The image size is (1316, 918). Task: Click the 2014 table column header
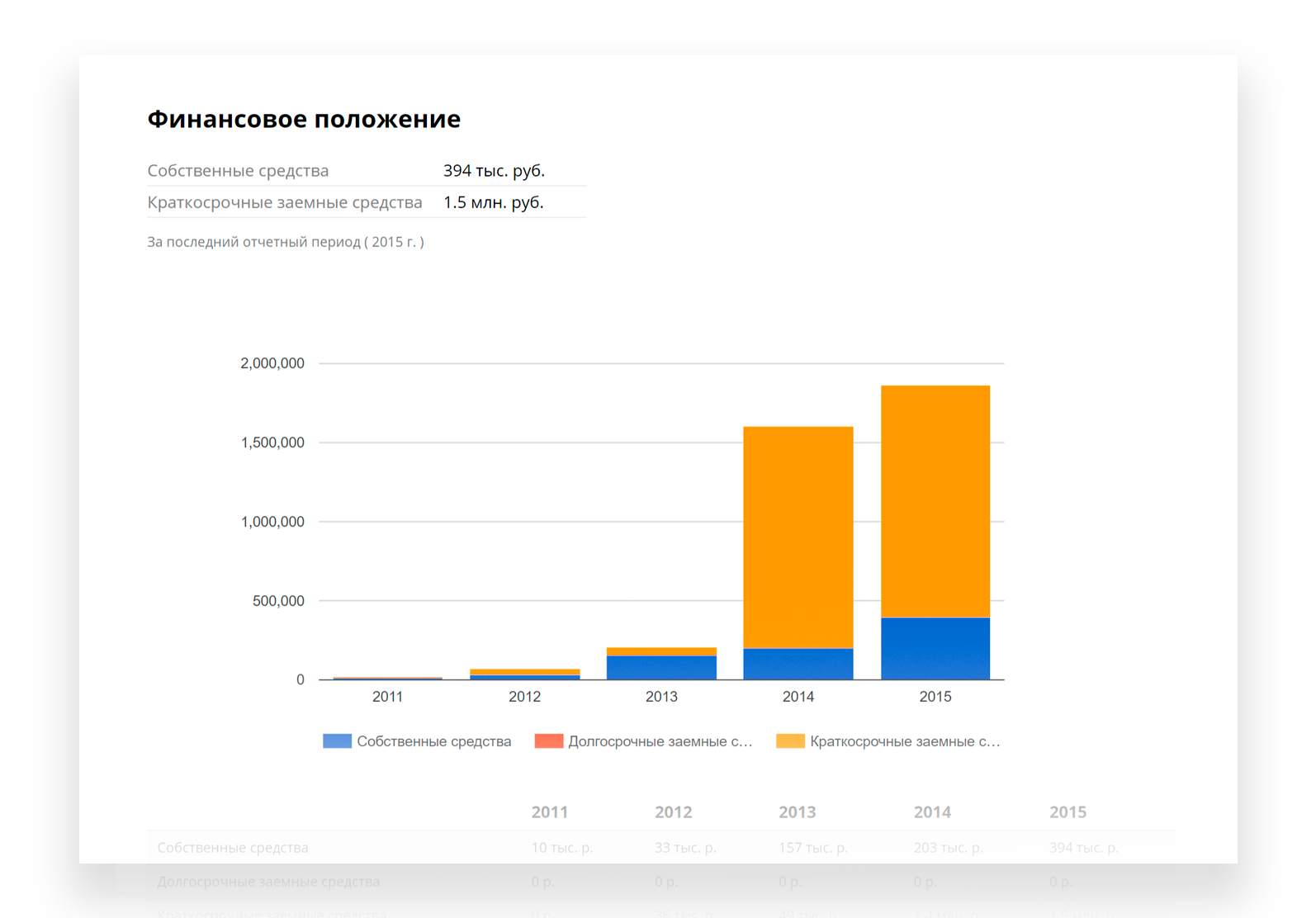coord(932,812)
